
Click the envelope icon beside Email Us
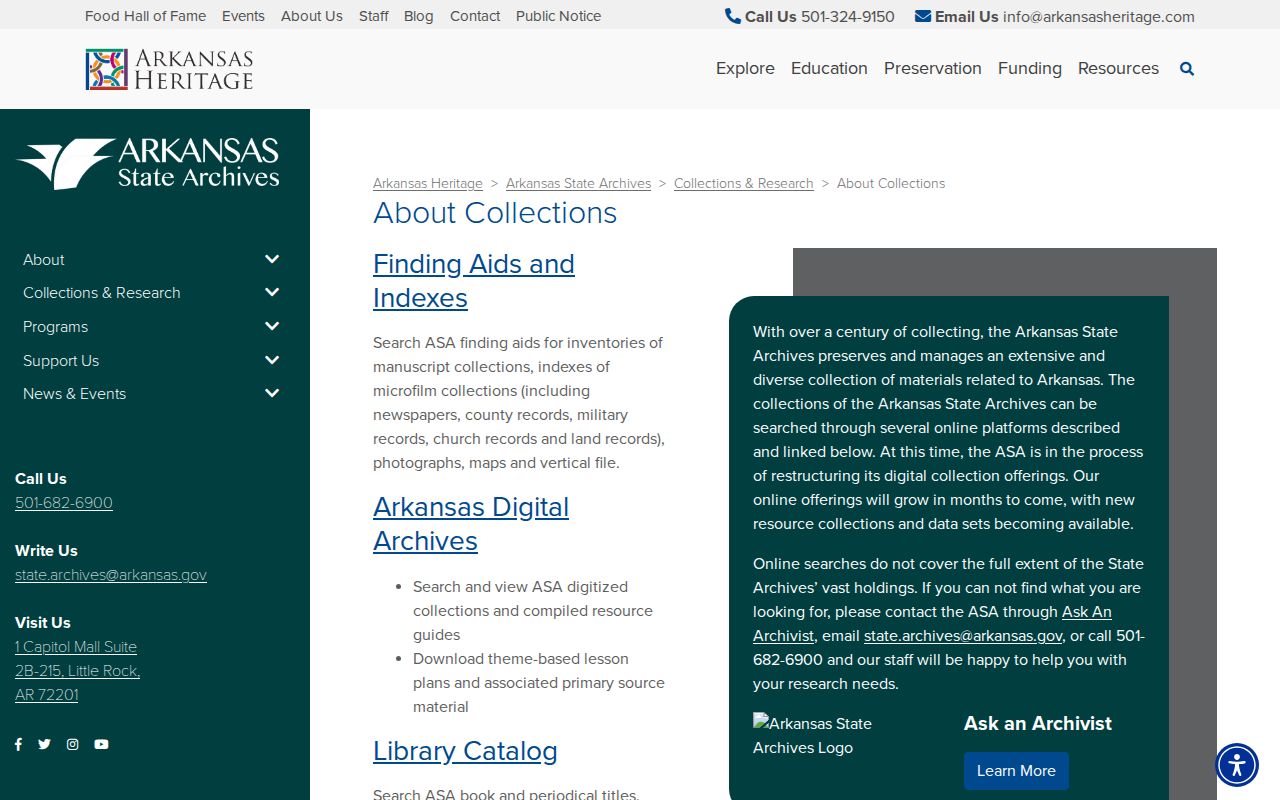[923, 16]
